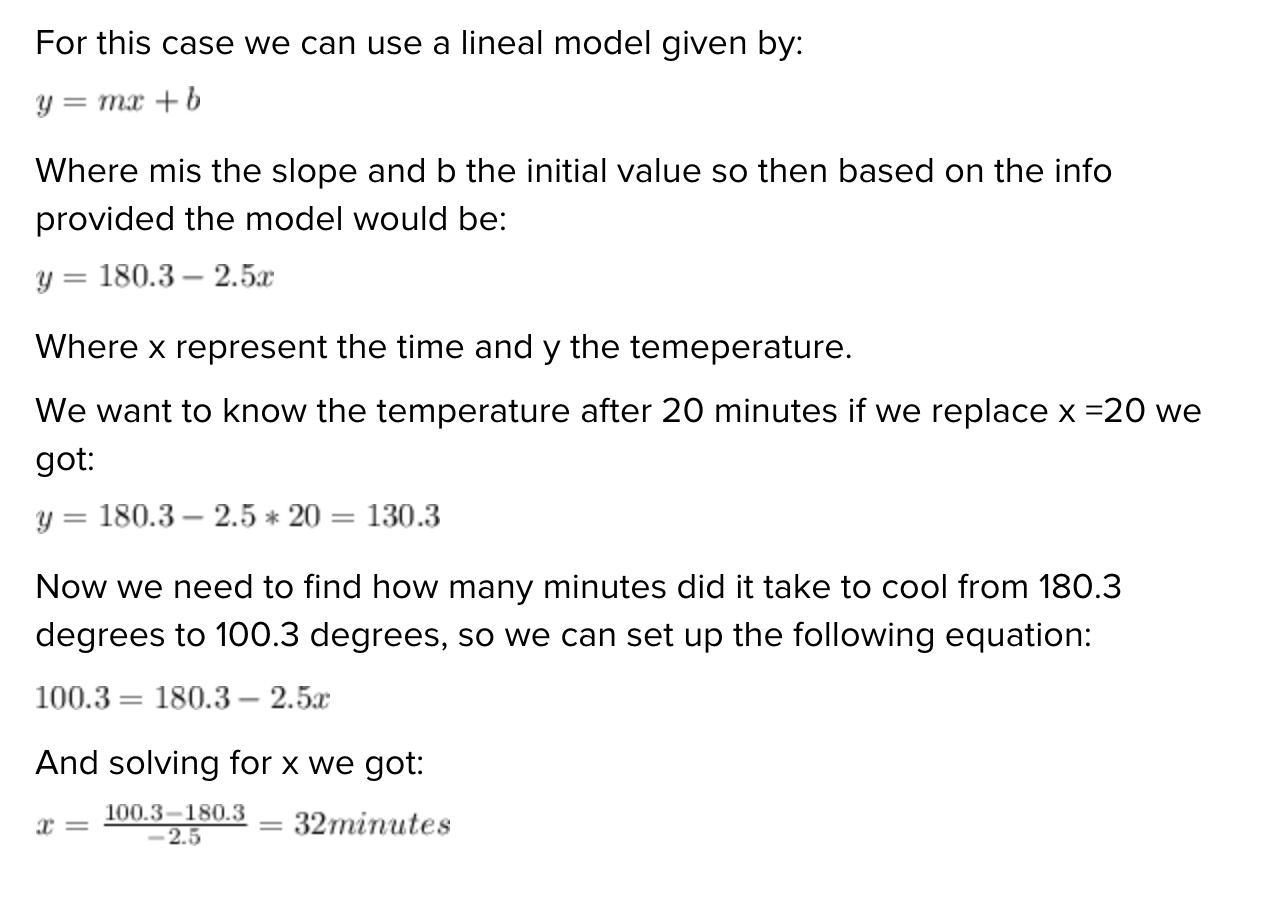The height and width of the screenshot is (908, 1278).
Task: Click the answer 32minutes
Action: pos(372,825)
